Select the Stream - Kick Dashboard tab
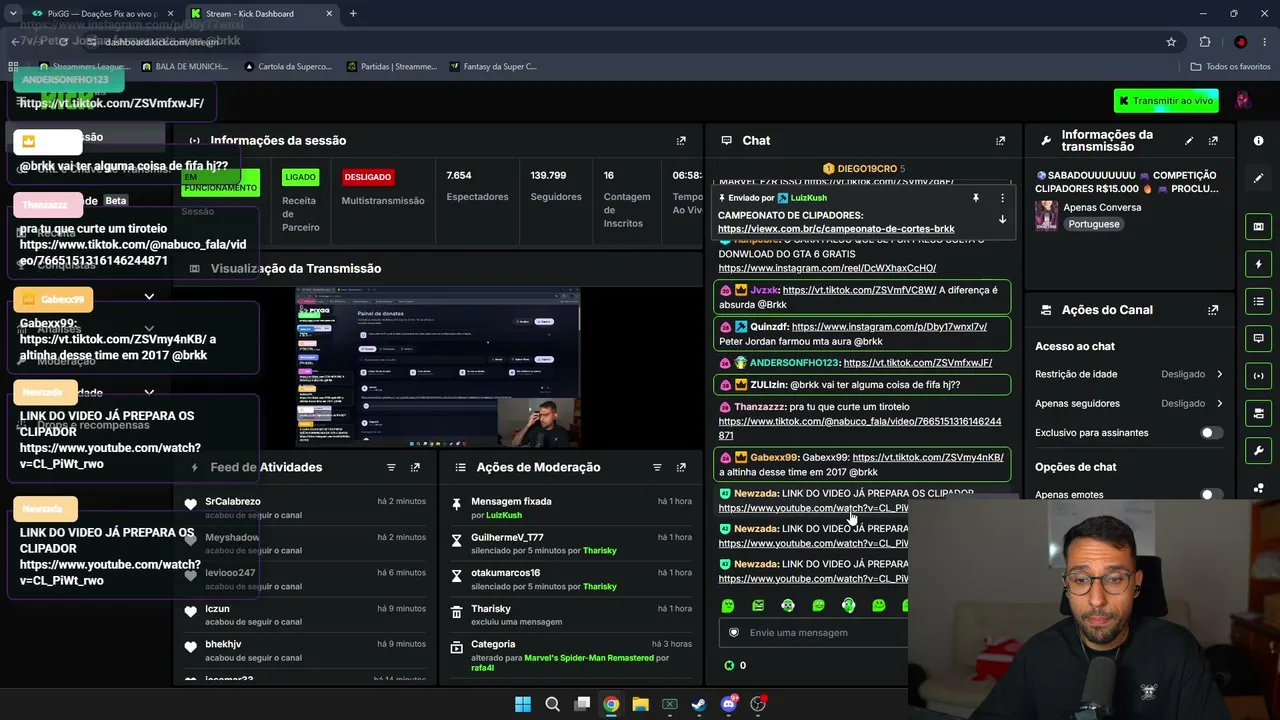Viewport: 1280px width, 720px height. pos(262,14)
